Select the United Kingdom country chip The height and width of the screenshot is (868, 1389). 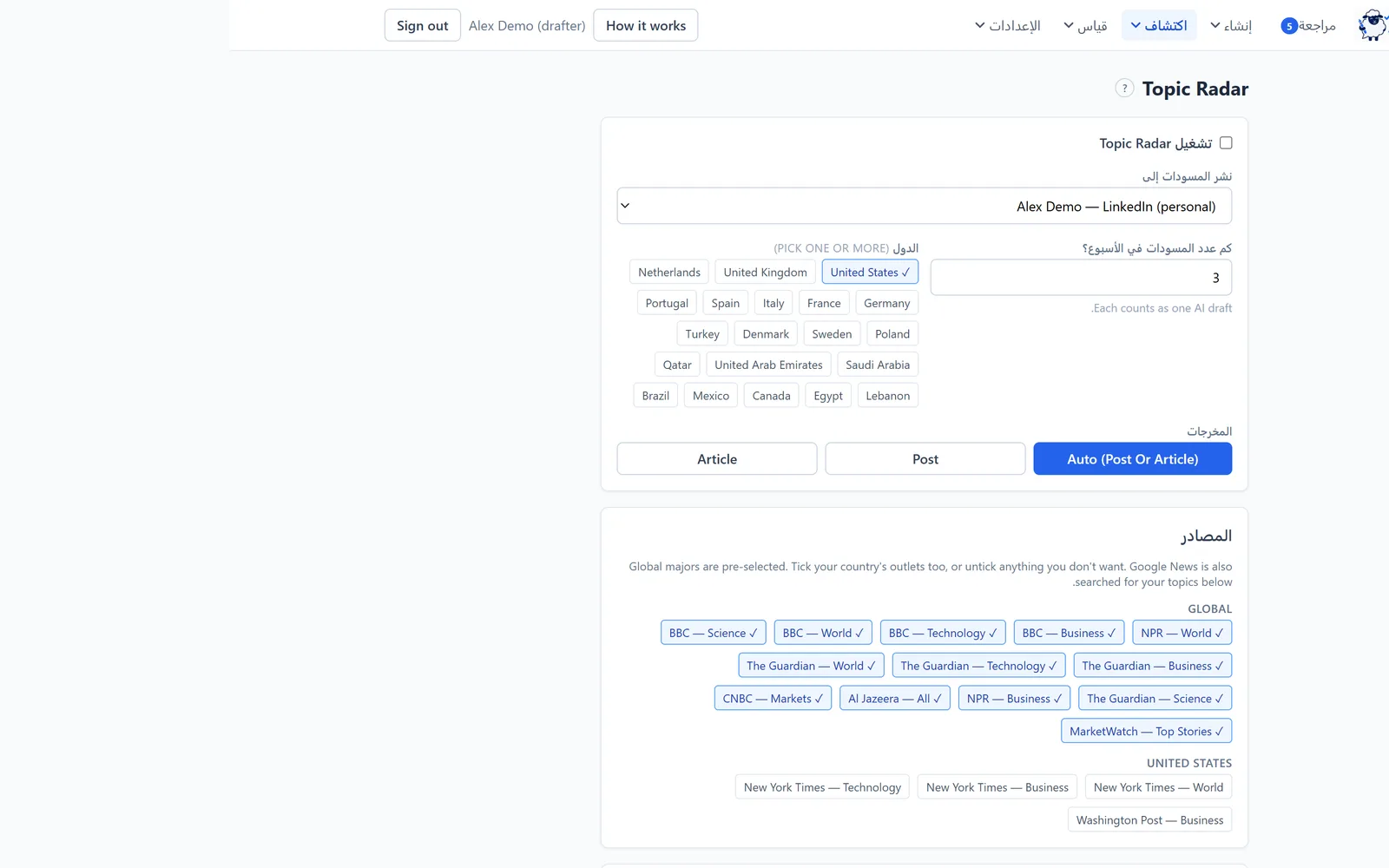click(766, 273)
